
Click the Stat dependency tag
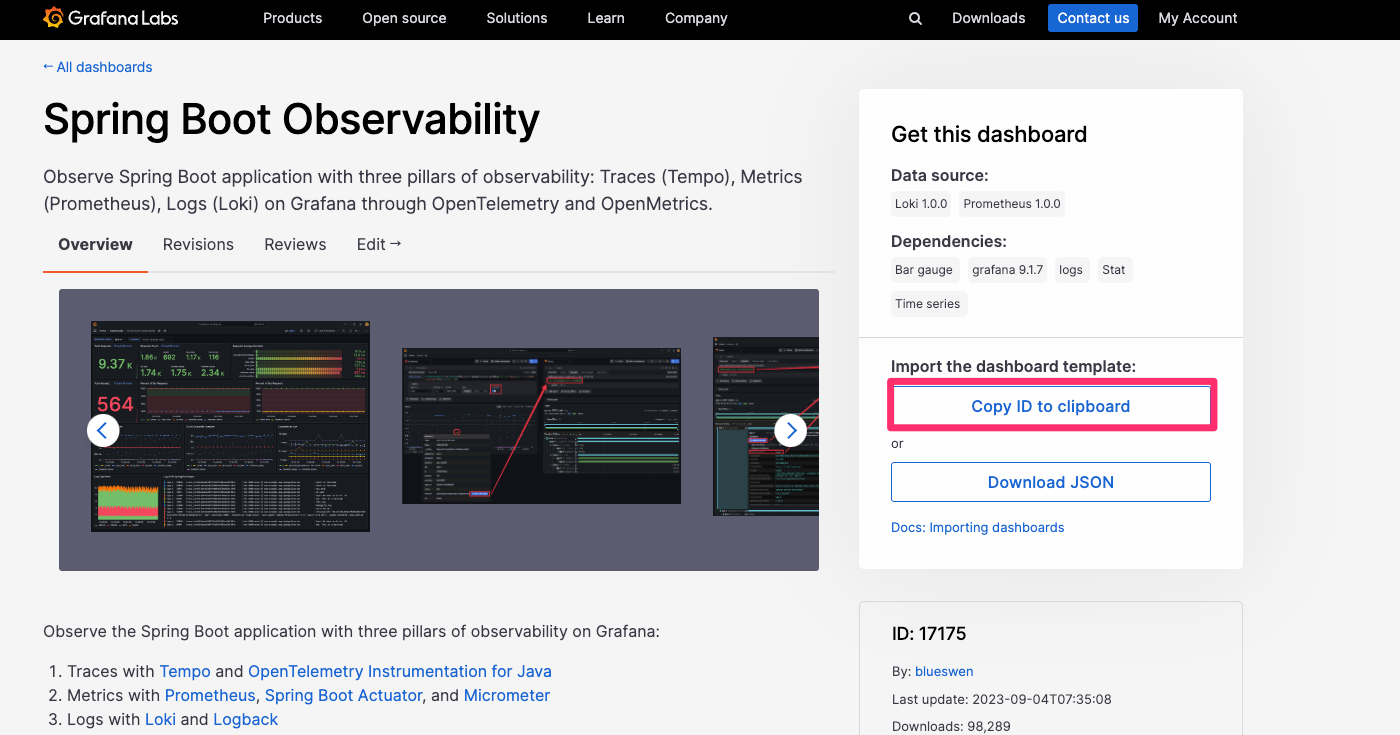click(1114, 270)
